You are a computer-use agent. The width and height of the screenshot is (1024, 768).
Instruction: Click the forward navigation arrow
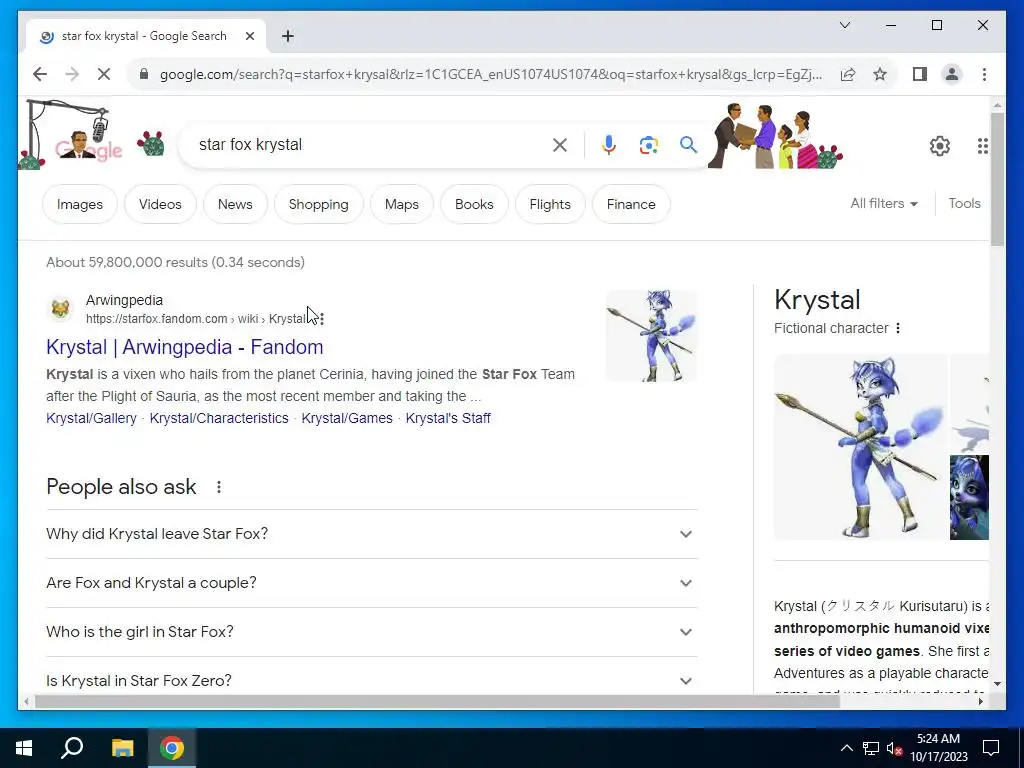tap(72, 74)
